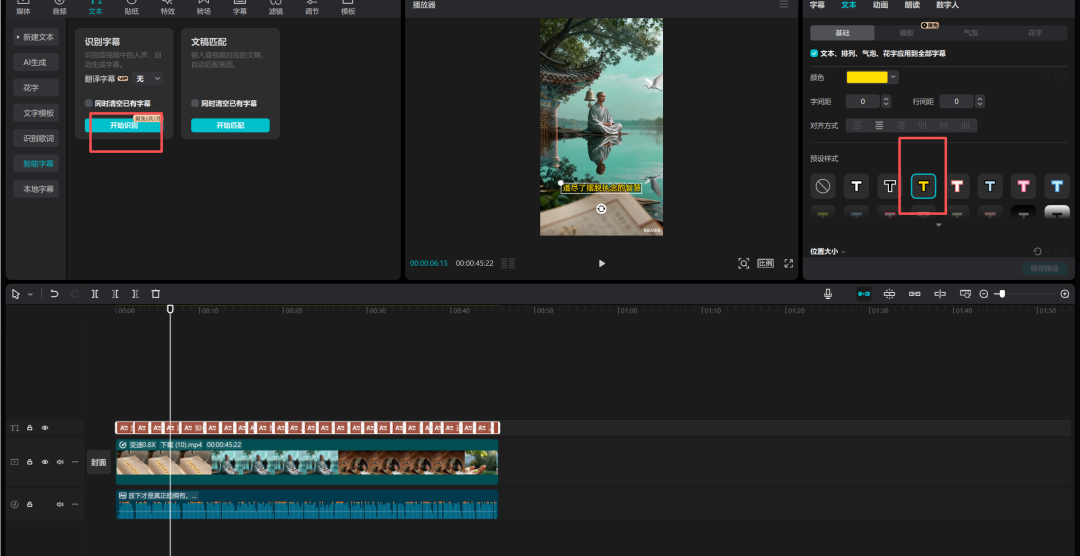
Task: Switch to the 字幕 tab in properties
Action: [817, 5]
